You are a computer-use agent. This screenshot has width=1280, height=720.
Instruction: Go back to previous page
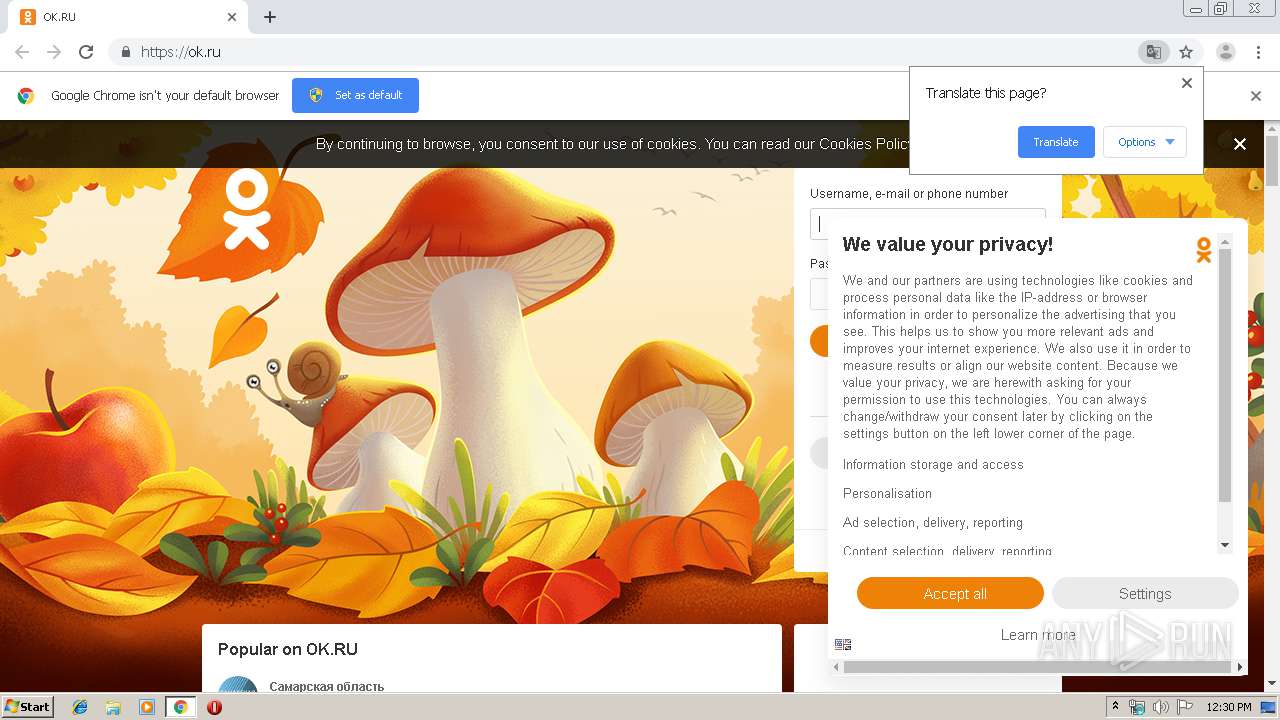pyautogui.click(x=22, y=52)
